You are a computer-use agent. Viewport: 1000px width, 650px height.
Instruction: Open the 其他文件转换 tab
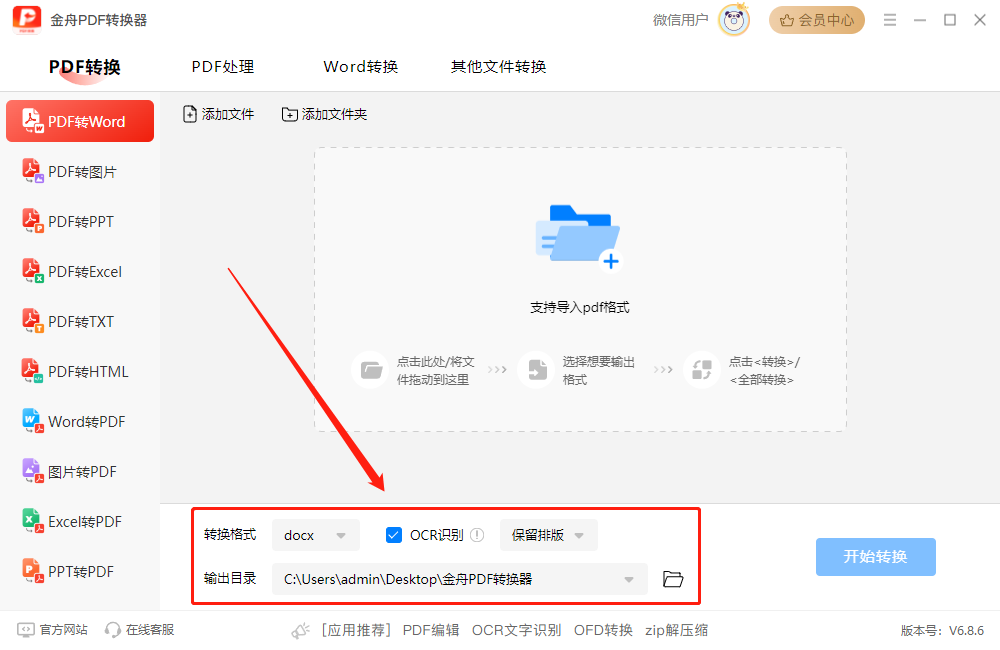(x=498, y=67)
